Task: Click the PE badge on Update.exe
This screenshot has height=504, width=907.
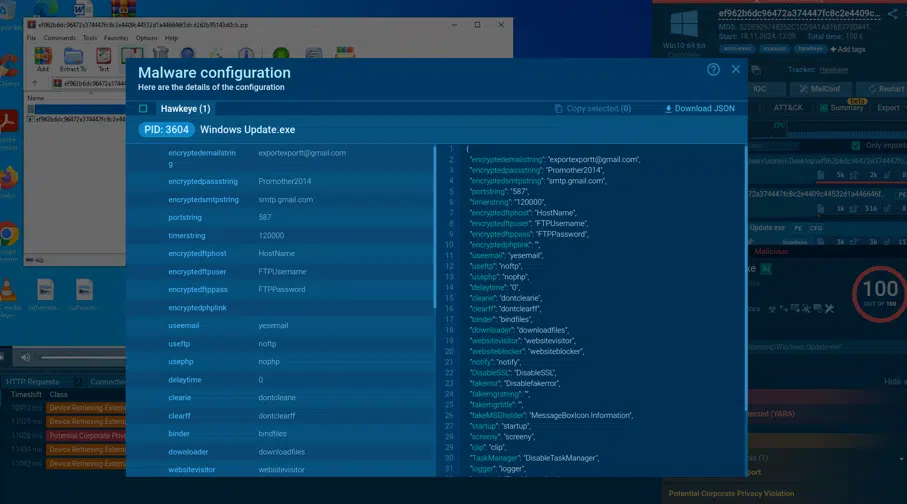Action: coord(798,229)
